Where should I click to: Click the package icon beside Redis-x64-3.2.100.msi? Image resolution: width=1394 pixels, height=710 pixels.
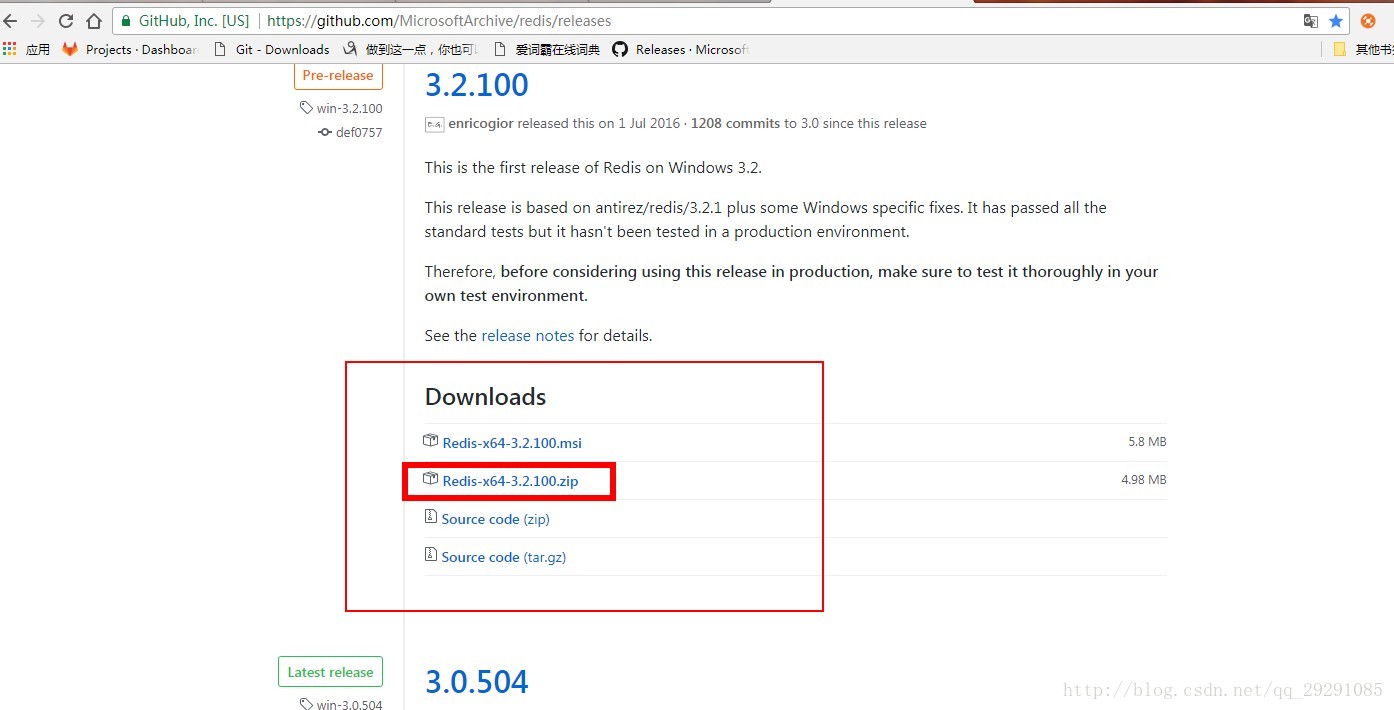431,441
